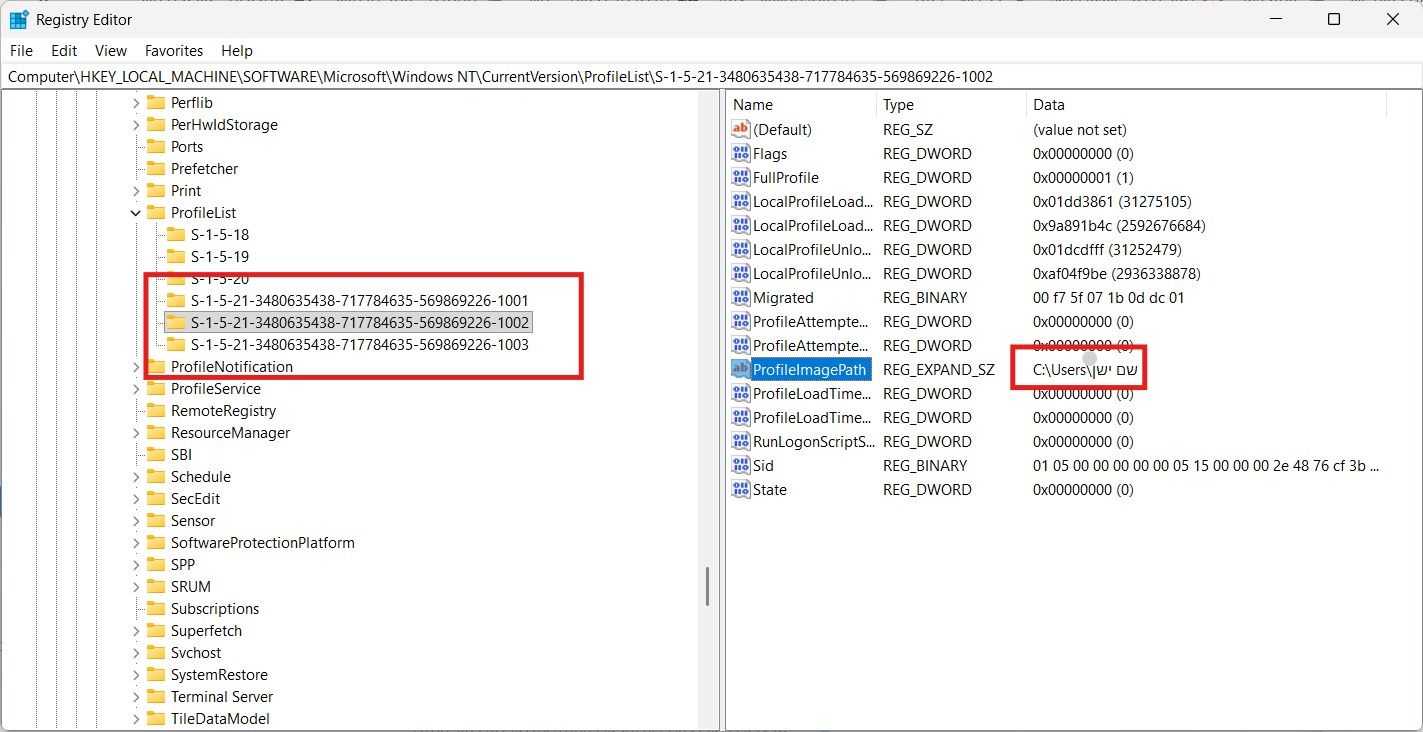1423x732 pixels.
Task: Click the SBI folder icon
Action: pyautogui.click(x=155, y=455)
